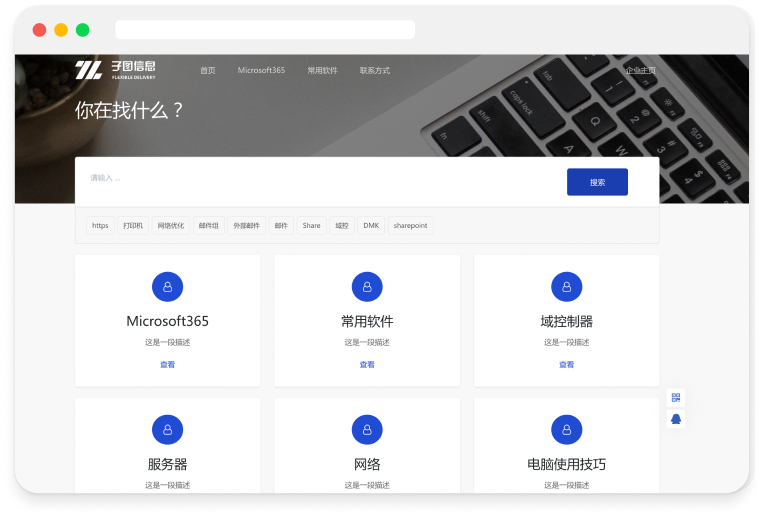This screenshot has height=517, width=764.
Task: Click the 服务器 card title
Action: pyautogui.click(x=167, y=464)
